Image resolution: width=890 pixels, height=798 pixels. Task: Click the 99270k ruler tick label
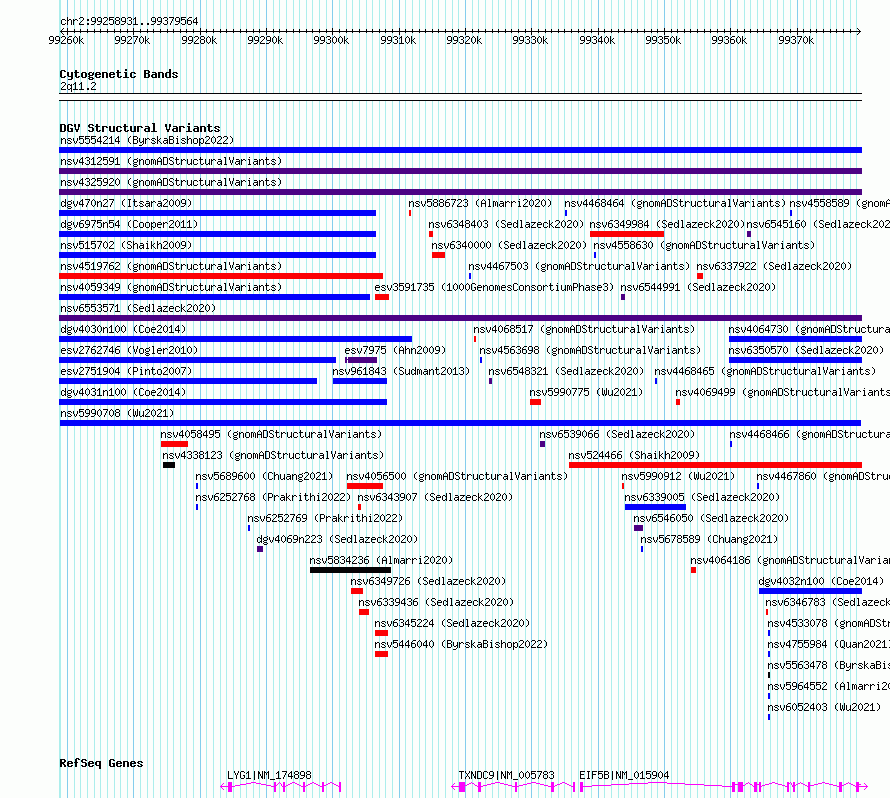click(x=132, y=40)
